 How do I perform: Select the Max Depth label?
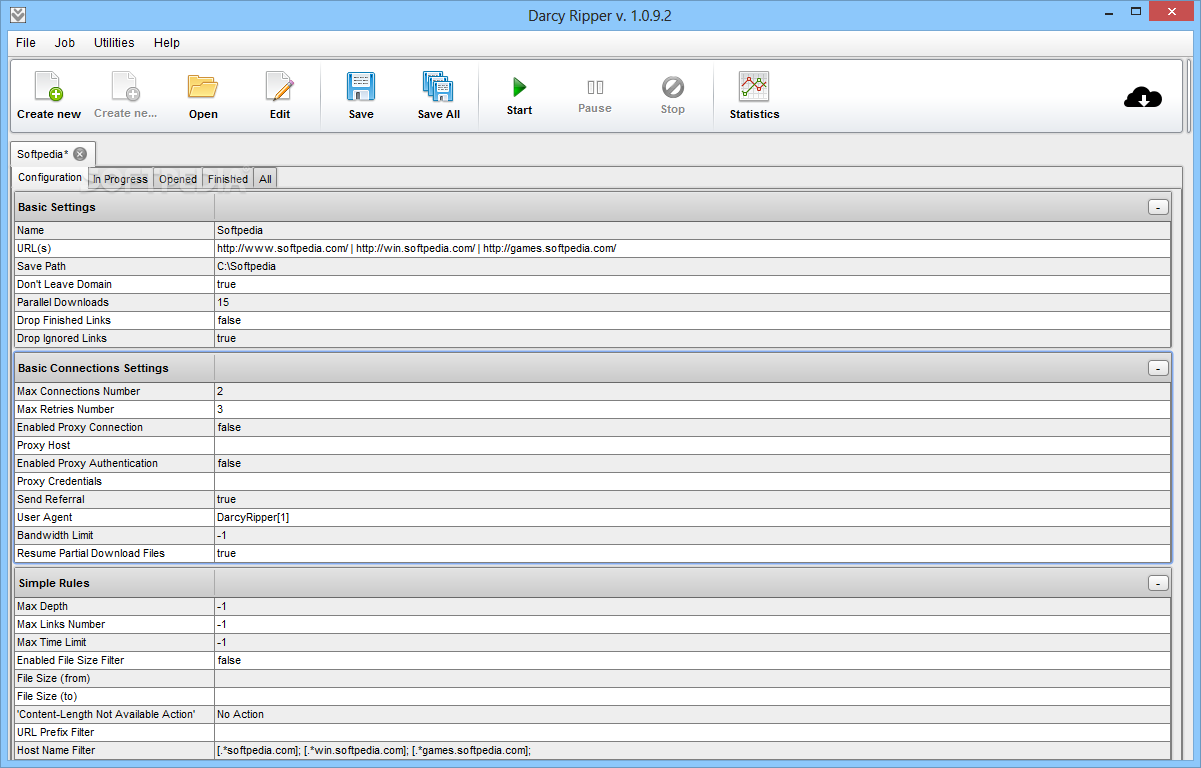click(x=114, y=606)
